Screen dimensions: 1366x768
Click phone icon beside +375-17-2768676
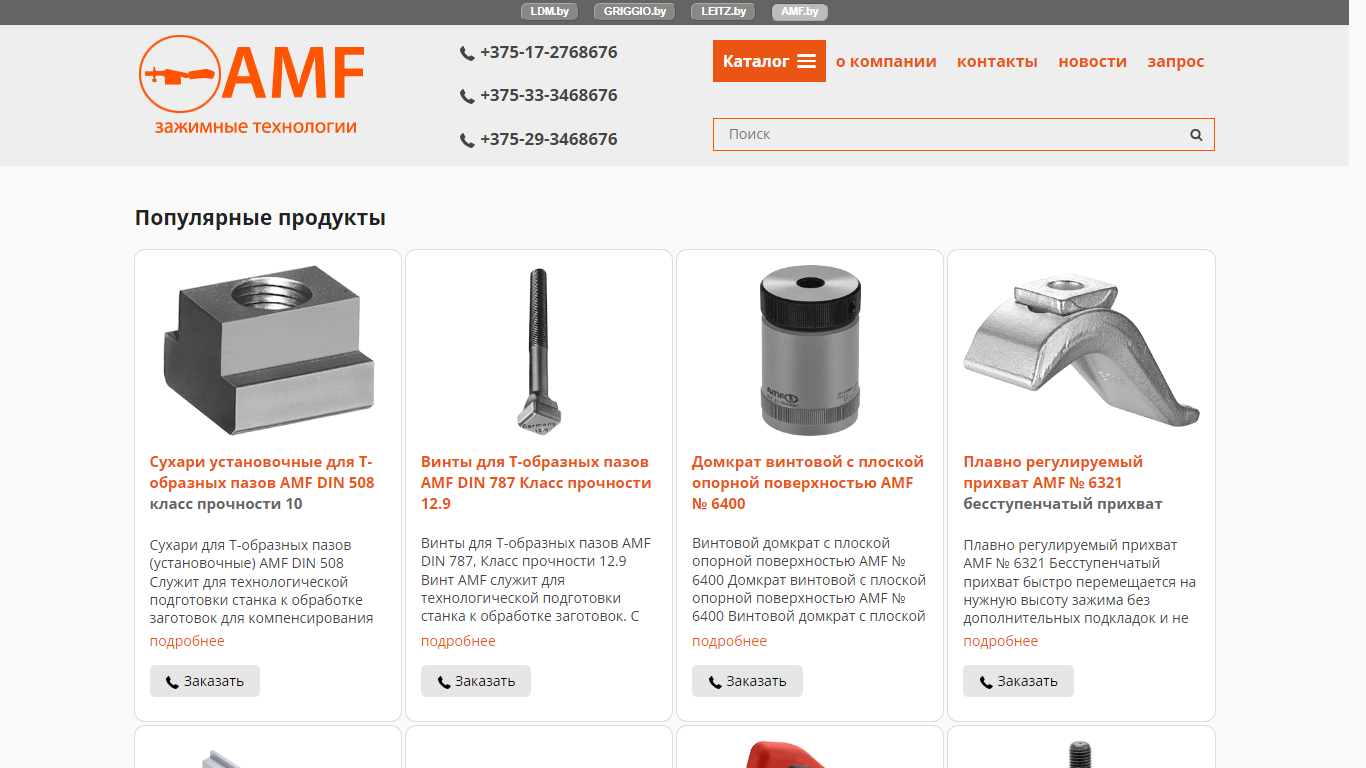coord(467,54)
